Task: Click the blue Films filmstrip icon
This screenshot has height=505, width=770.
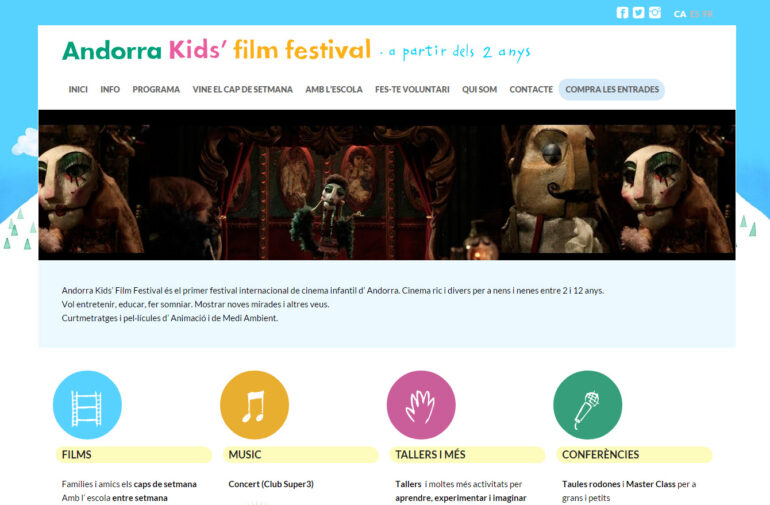Action: (87, 405)
